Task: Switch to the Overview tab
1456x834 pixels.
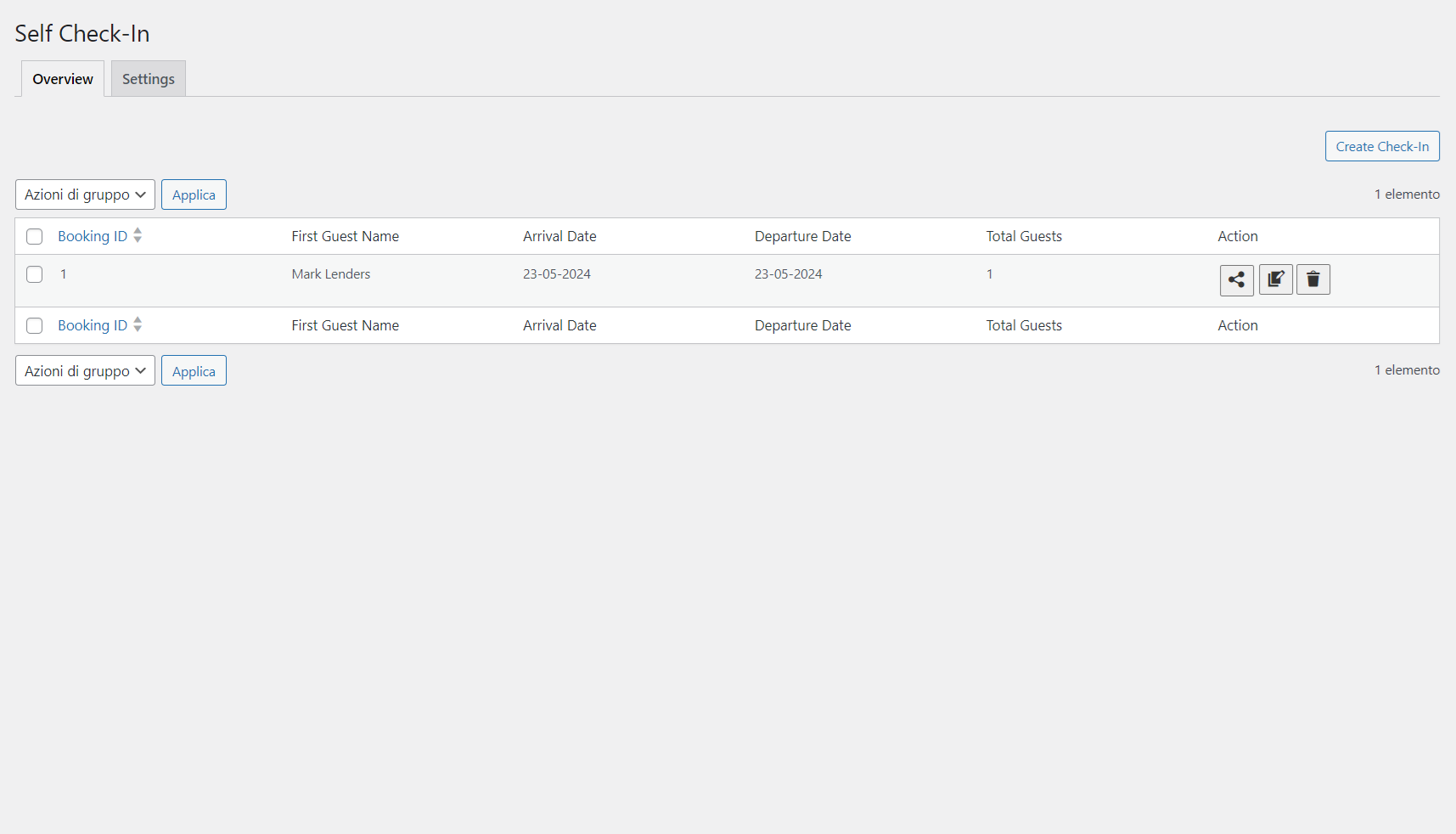Action: 63,79
